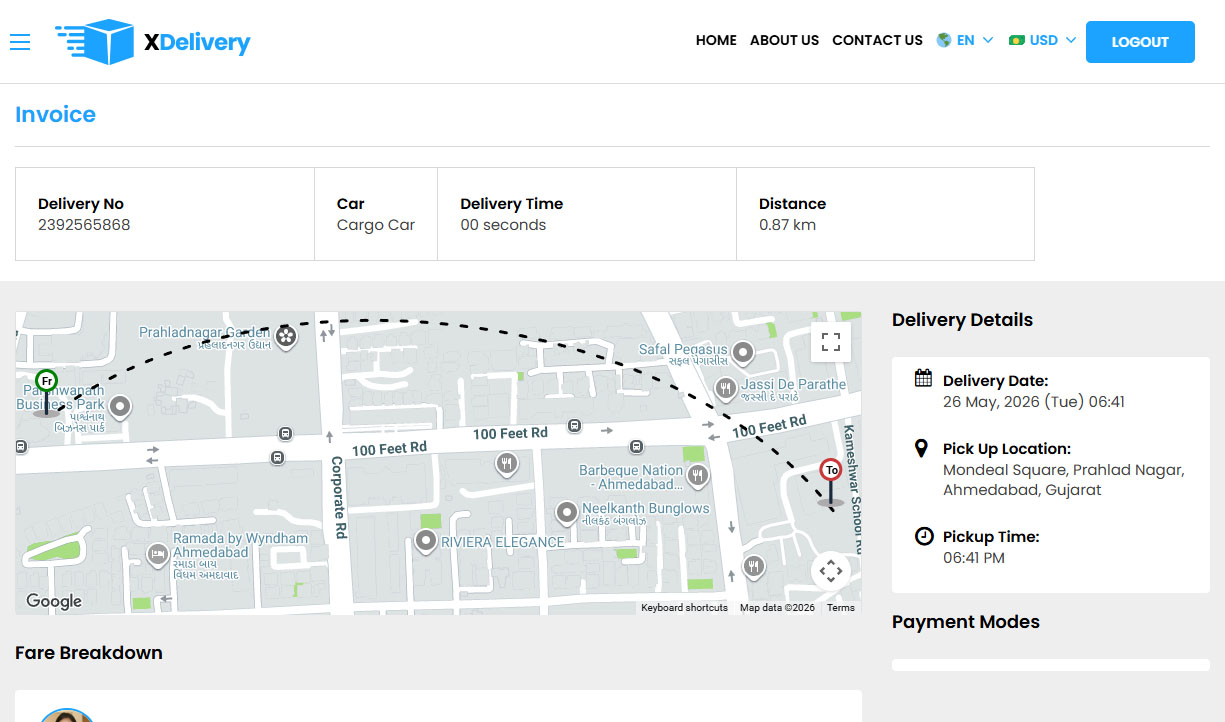The width and height of the screenshot is (1225, 722).
Task: Click the delivery number 2392565868
Action: pyautogui.click(x=84, y=225)
